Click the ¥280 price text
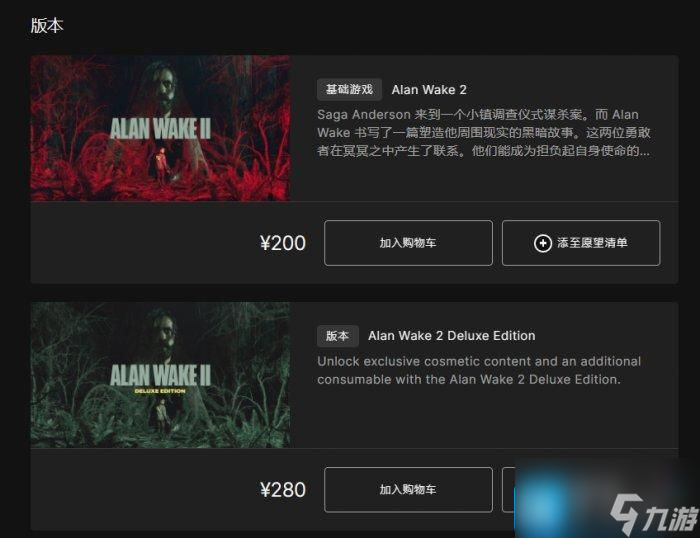Screen dimensions: 700x538 tap(283, 490)
